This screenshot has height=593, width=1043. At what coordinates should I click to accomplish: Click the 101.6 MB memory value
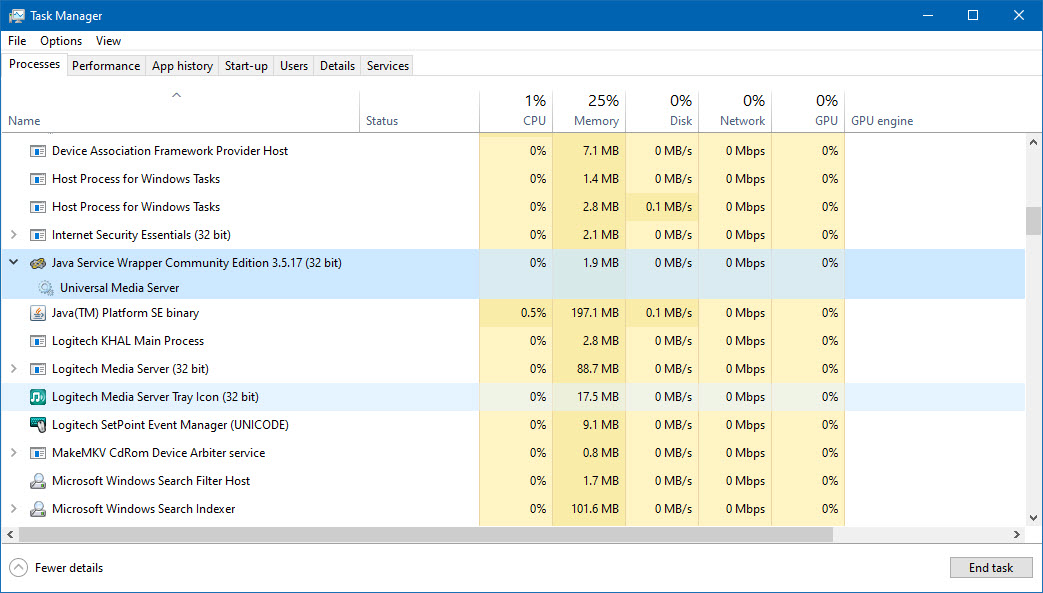(x=595, y=508)
